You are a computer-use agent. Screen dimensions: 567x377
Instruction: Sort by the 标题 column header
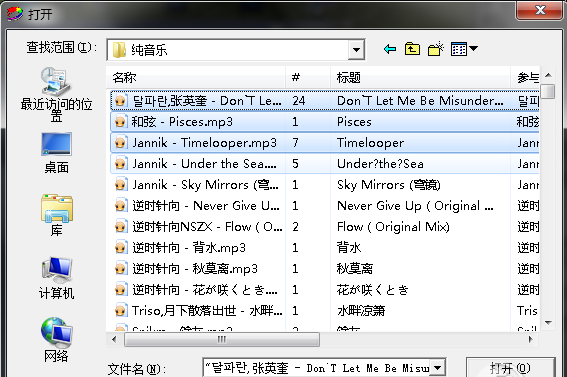(x=420, y=77)
